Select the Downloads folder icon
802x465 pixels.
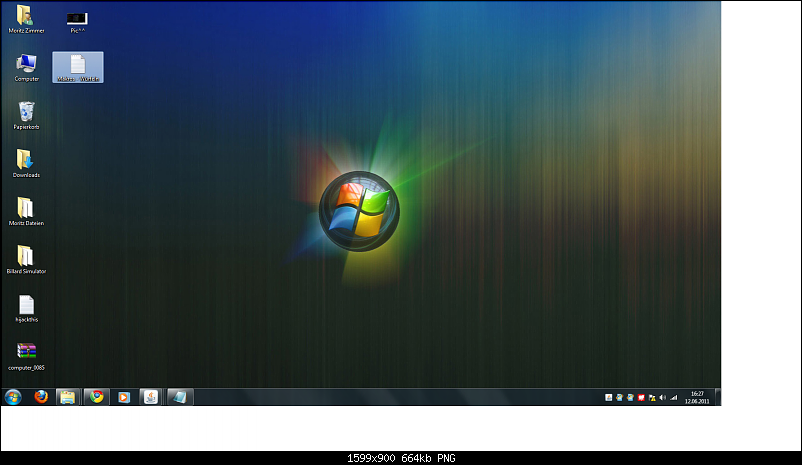26,164
